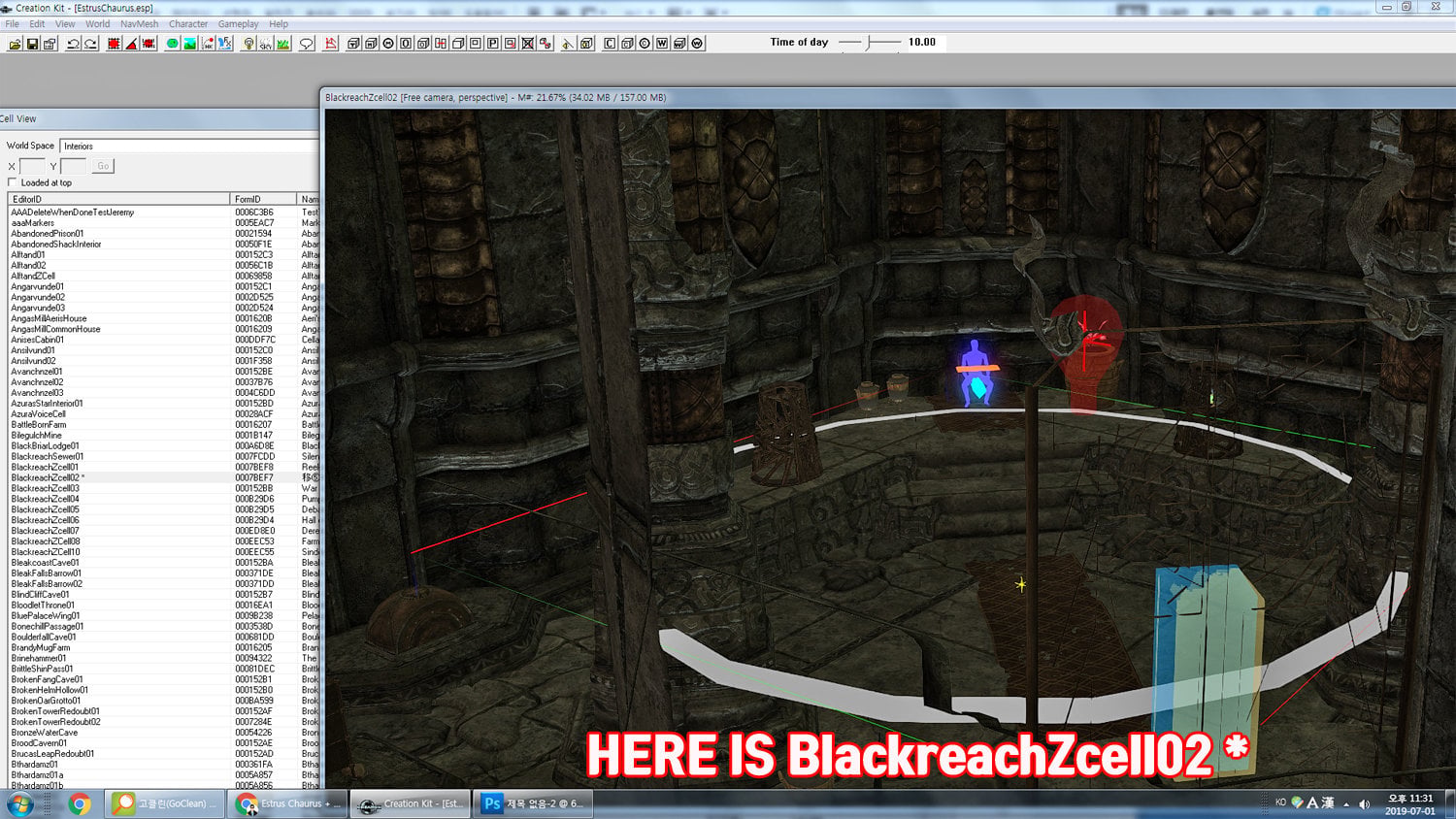The width and height of the screenshot is (1456, 819).
Task: Open the File menu
Action: [x=12, y=24]
